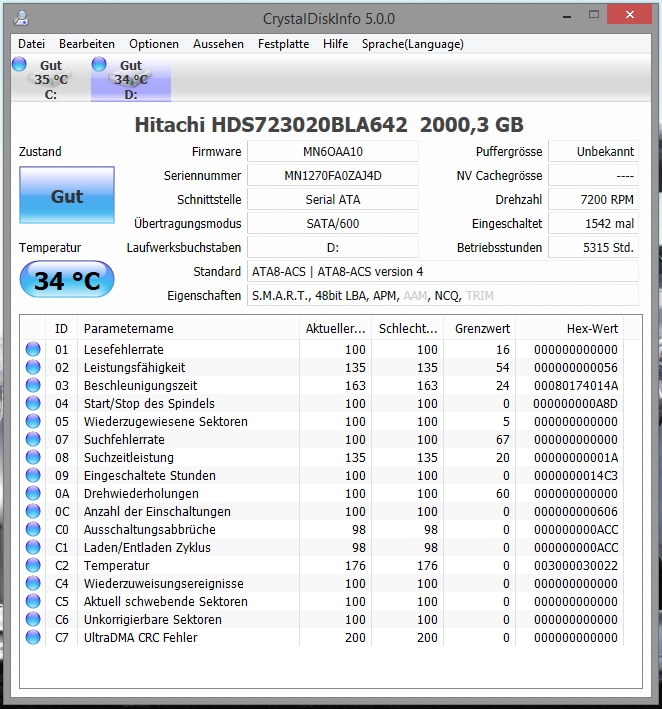Click the 34 °C temperature indicator
This screenshot has height=709, width=662.
(x=67, y=279)
